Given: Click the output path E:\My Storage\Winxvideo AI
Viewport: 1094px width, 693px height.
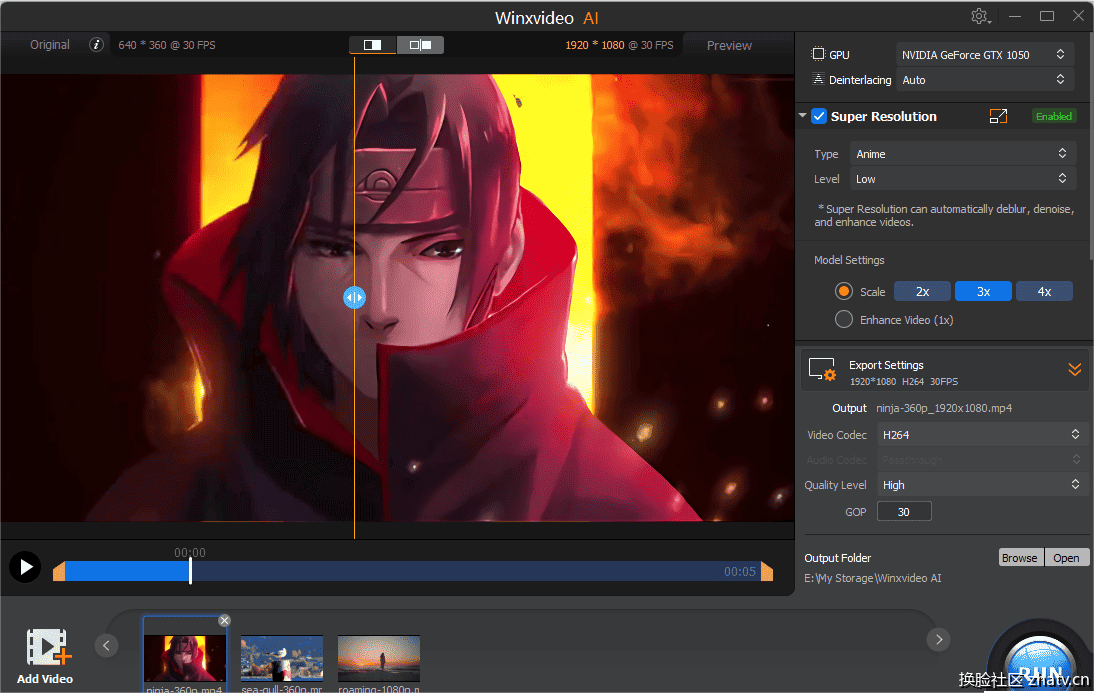Looking at the screenshot, I should [873, 578].
